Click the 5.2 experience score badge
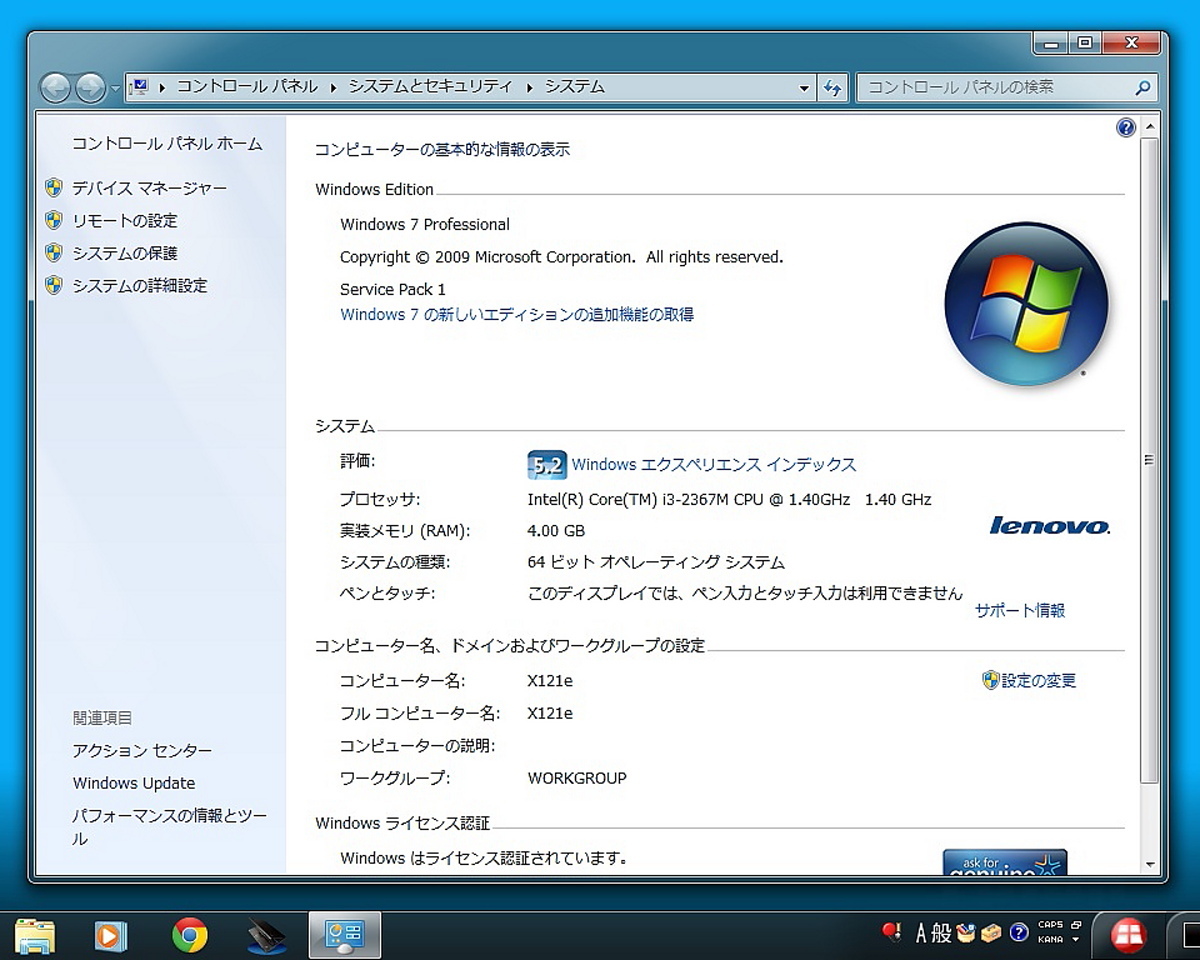 pos(547,465)
